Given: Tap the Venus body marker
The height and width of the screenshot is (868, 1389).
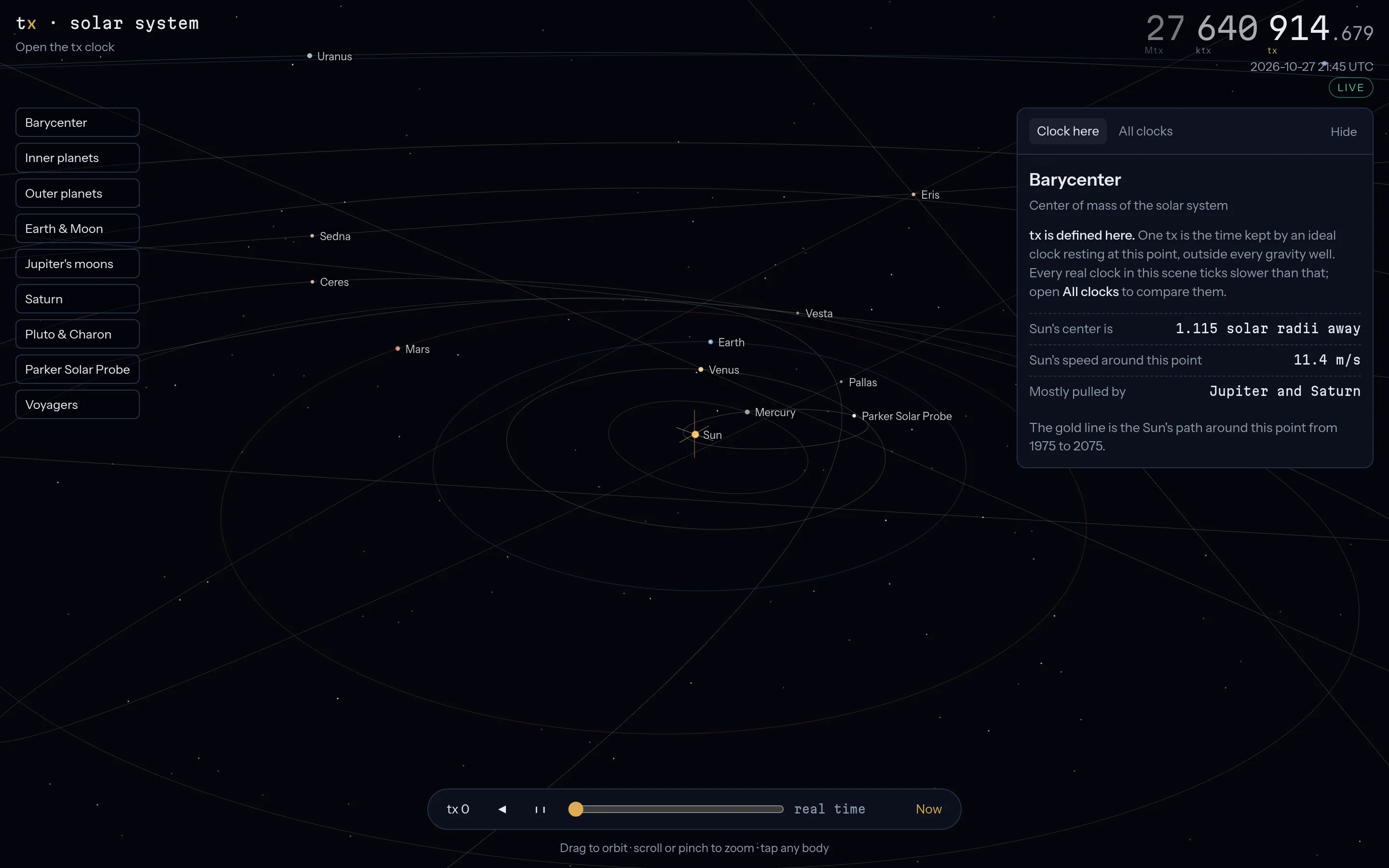Looking at the screenshot, I should [701, 370].
